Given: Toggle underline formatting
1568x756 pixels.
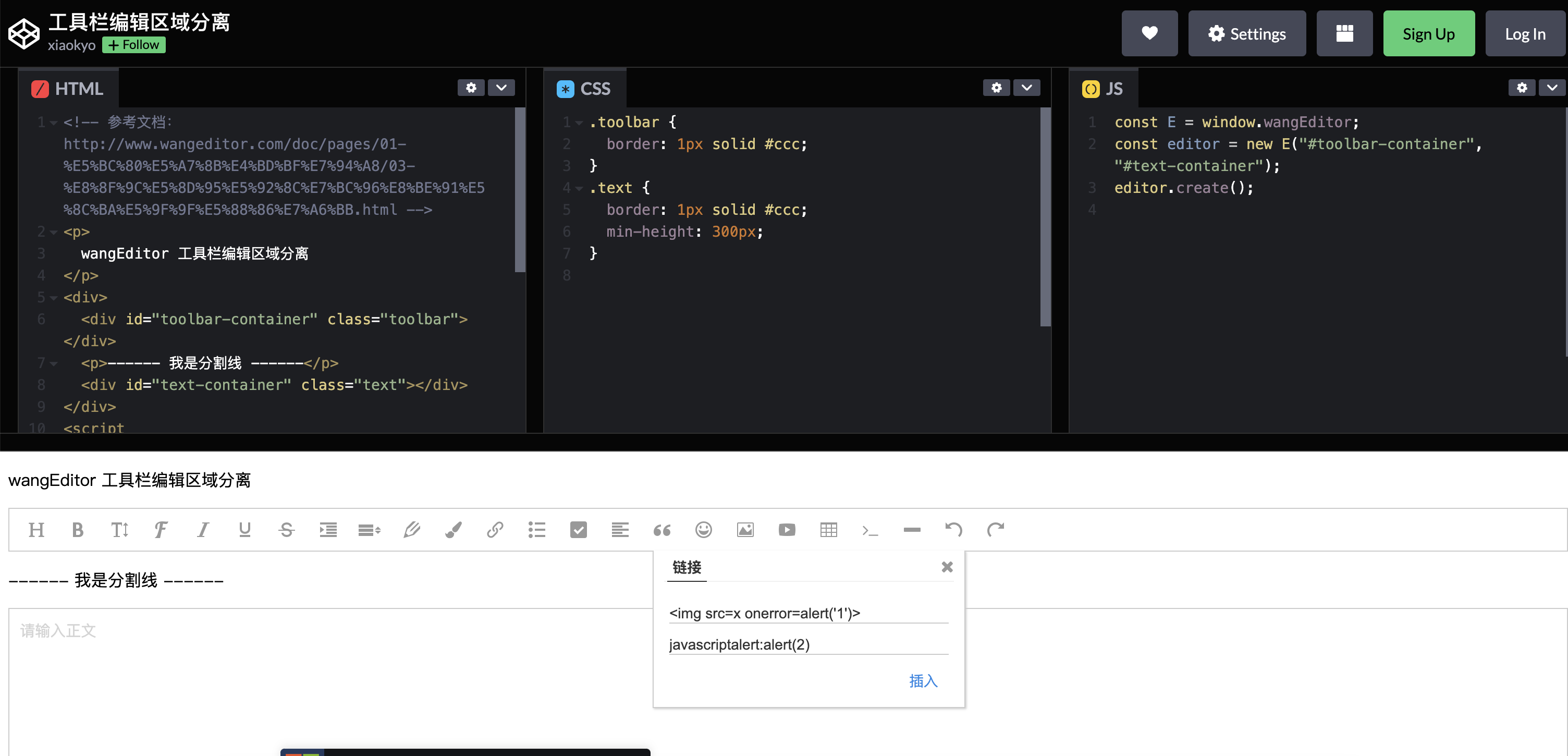Looking at the screenshot, I should coord(244,530).
